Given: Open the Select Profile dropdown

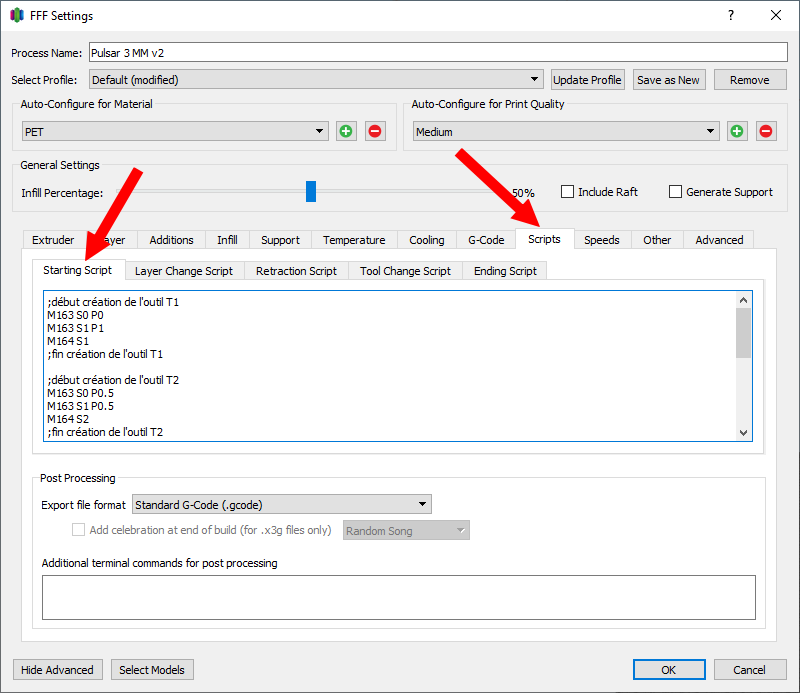Looking at the screenshot, I should pyautogui.click(x=315, y=80).
